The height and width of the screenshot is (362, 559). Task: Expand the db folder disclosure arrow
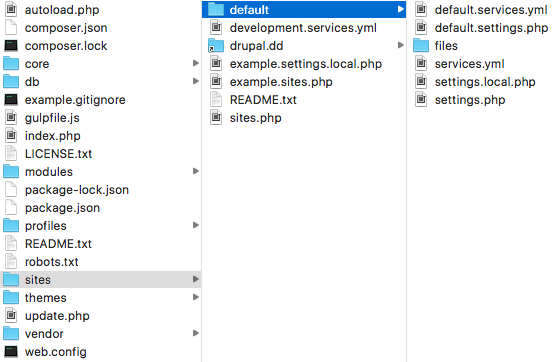tap(196, 81)
